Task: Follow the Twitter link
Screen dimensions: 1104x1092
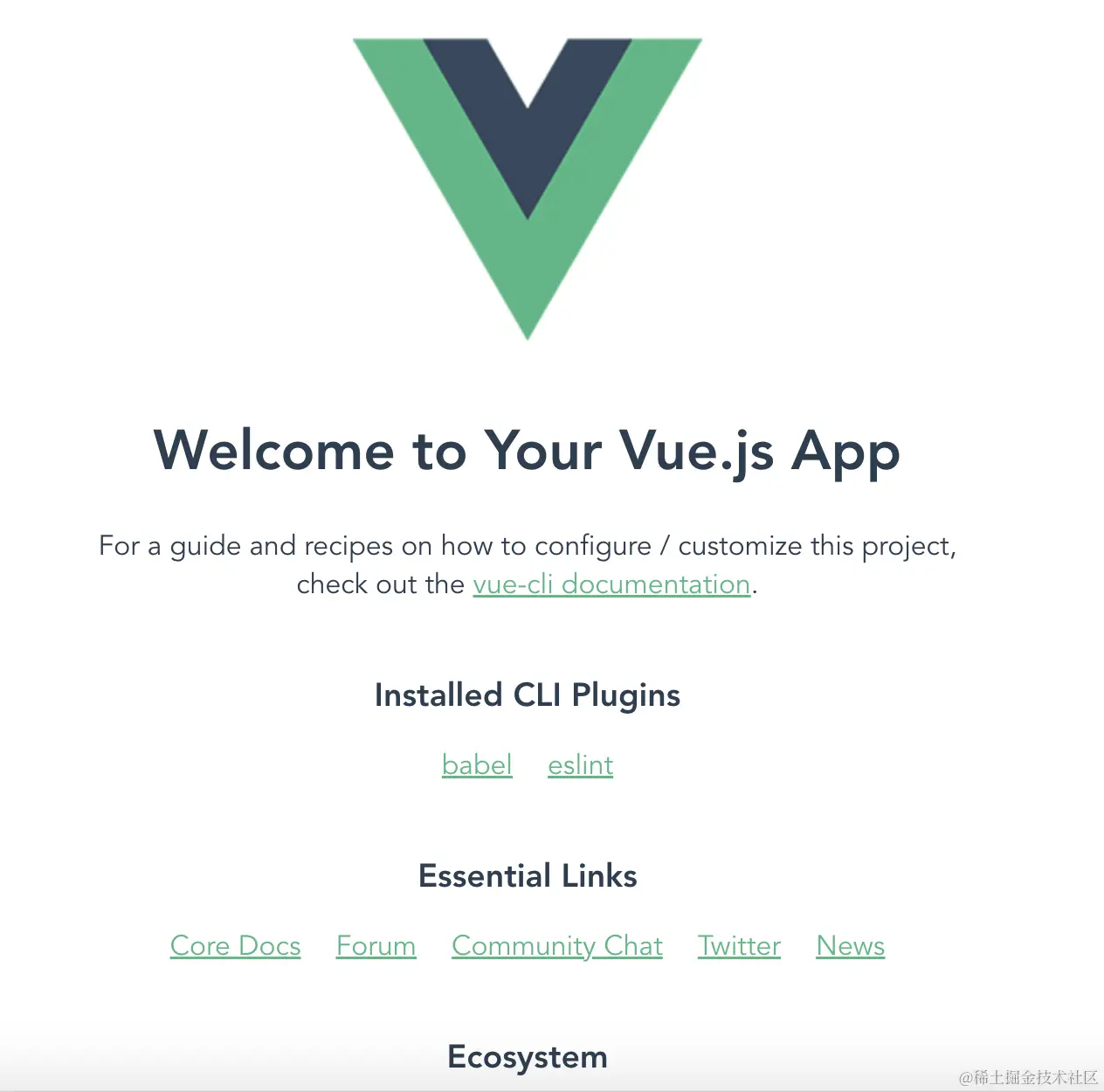Action: [739, 945]
